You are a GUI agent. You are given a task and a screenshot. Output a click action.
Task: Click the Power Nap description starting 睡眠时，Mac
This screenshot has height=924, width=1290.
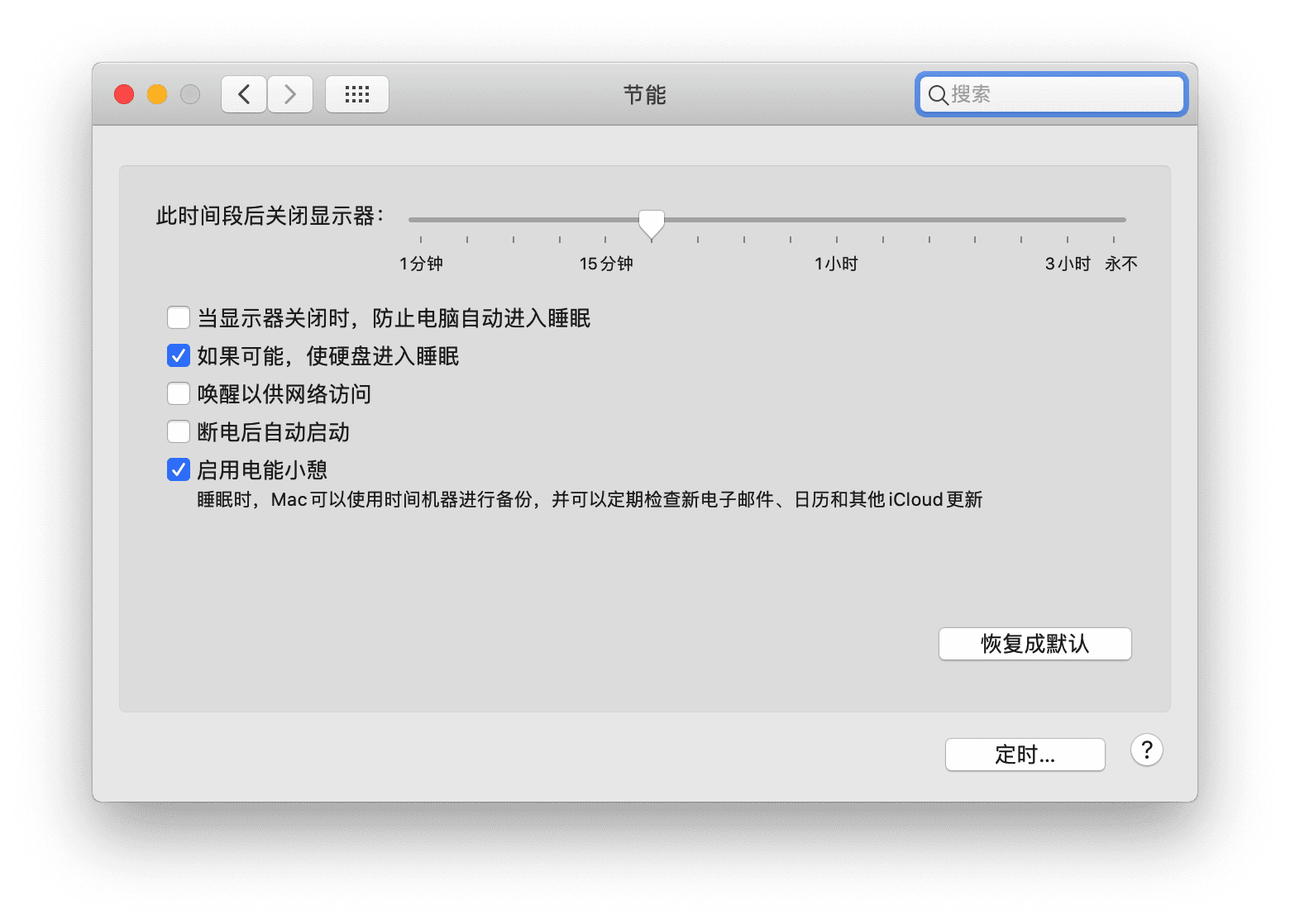[x=590, y=500]
